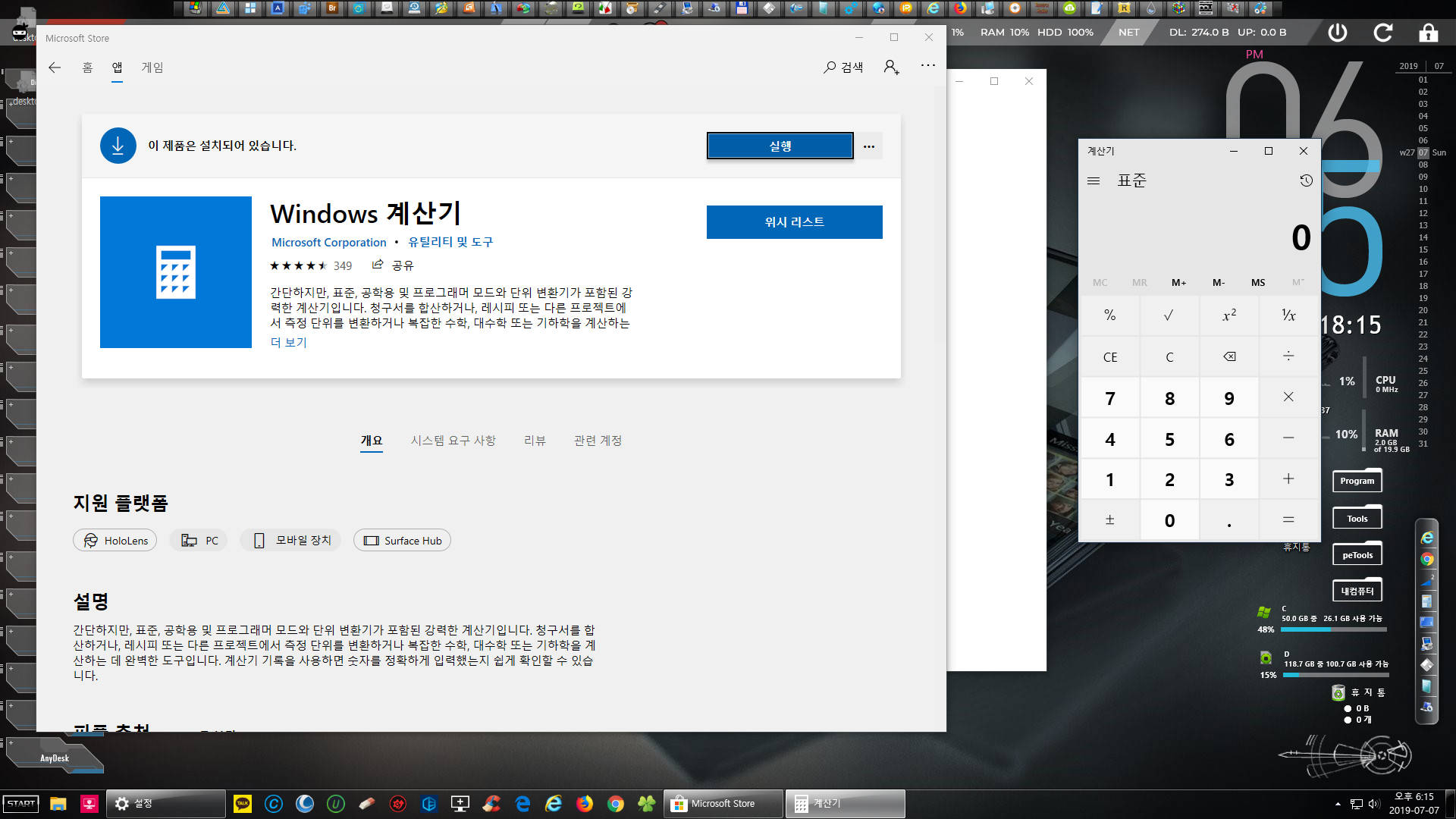Image resolution: width=1456 pixels, height=819 pixels.
Task: Click the Surface Hub platform chip
Action: point(402,540)
